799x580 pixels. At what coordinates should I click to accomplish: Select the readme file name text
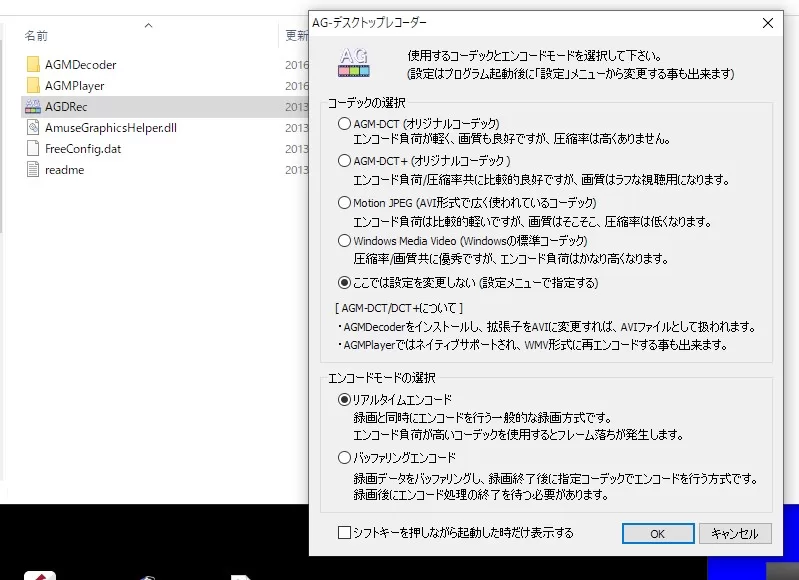coord(65,170)
